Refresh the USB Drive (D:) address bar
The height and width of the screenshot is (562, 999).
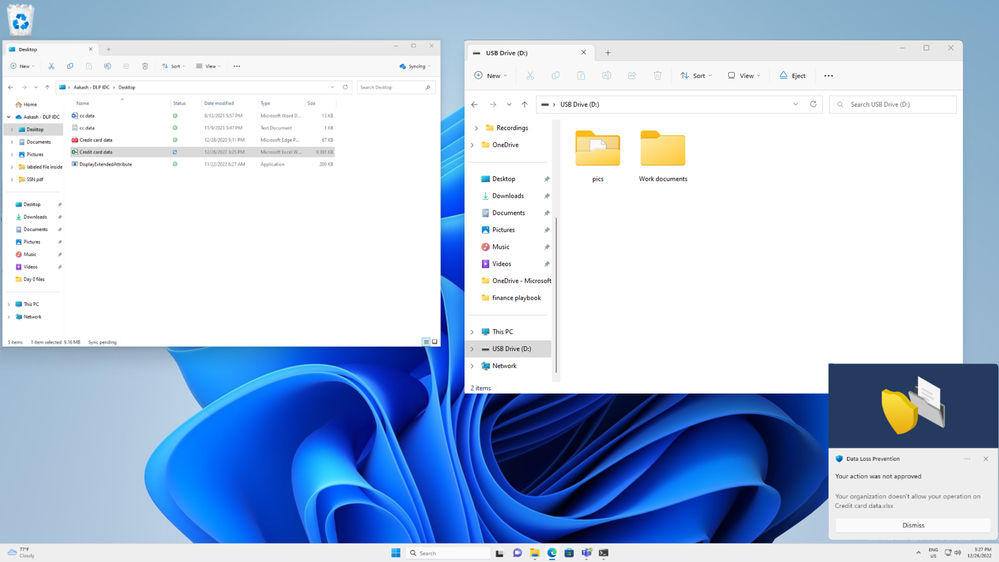[813, 104]
